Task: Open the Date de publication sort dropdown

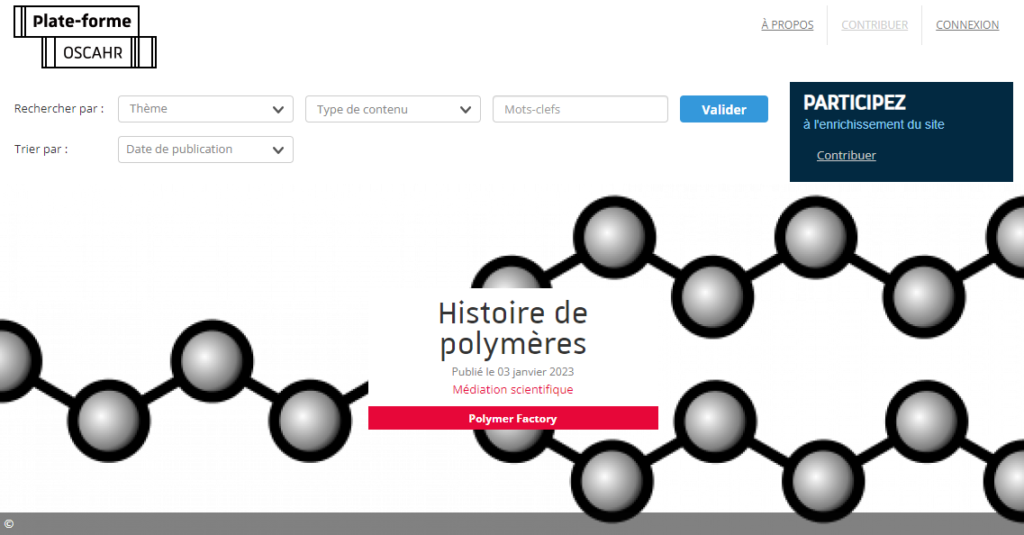Action: coord(206,150)
